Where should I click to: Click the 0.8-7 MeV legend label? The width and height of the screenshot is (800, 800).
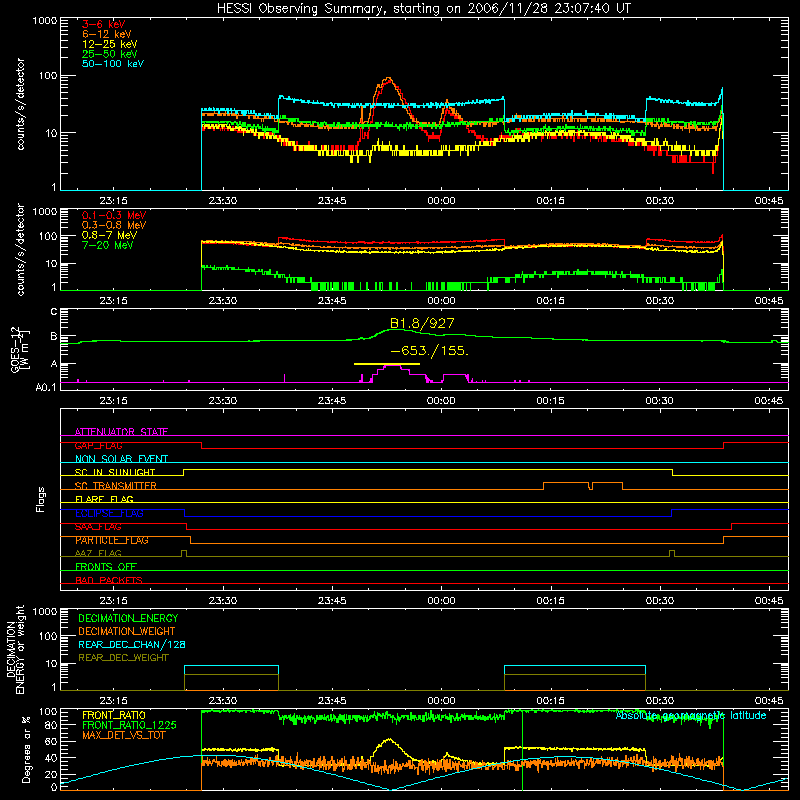(110, 235)
